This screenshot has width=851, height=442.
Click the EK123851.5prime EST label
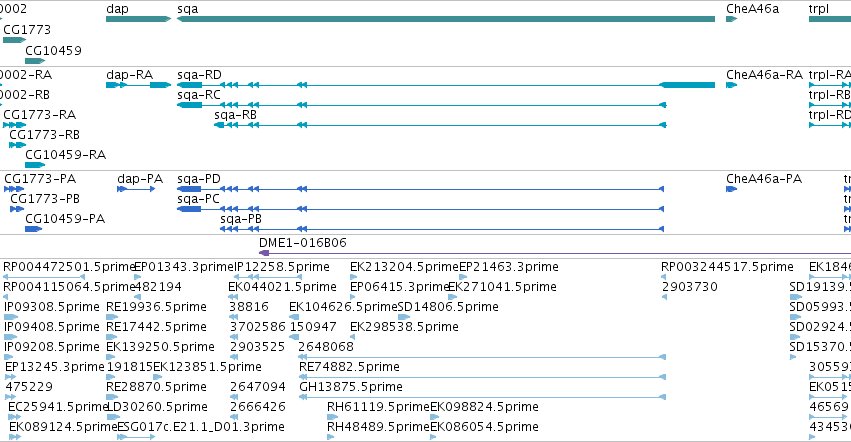pyautogui.click(x=207, y=367)
